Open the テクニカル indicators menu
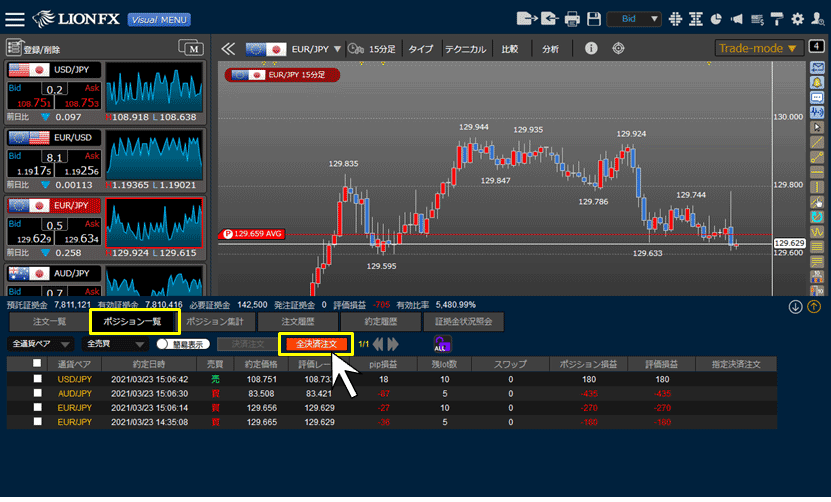This screenshot has height=502, width=831. coord(465,49)
